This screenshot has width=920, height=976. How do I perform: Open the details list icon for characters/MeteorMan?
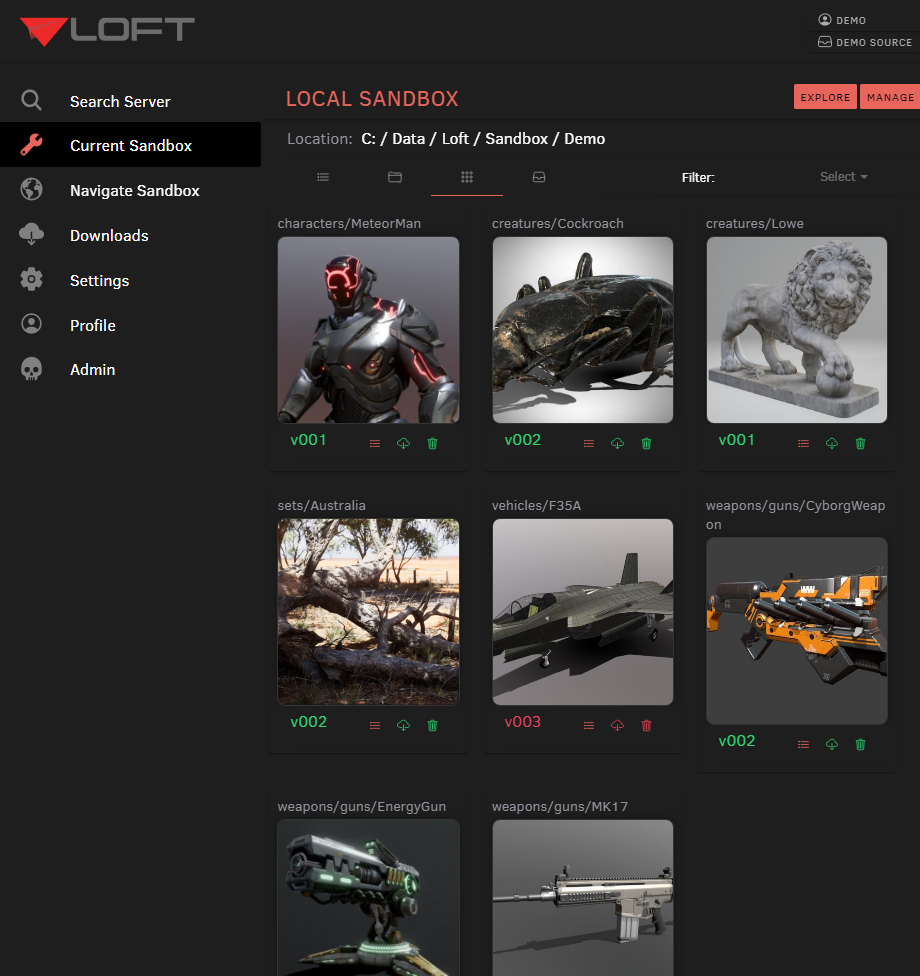click(374, 443)
